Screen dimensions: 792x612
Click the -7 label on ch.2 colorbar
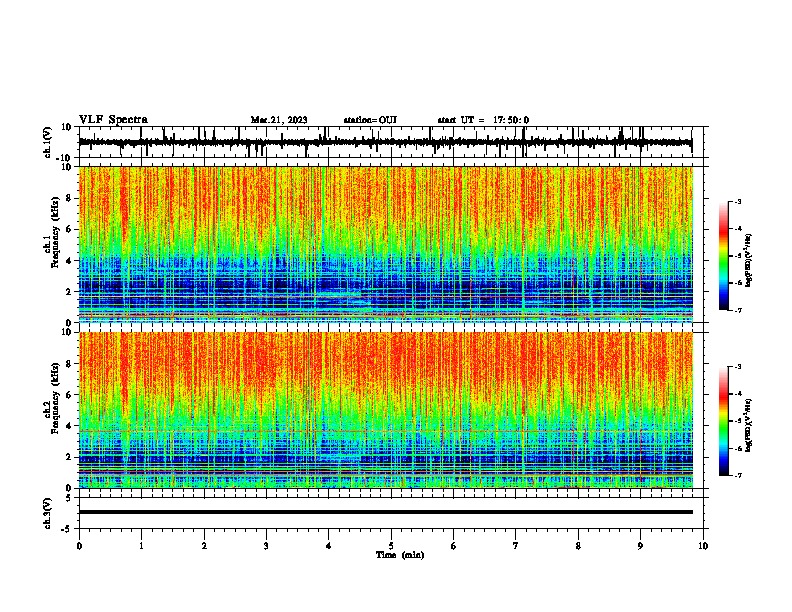737,476
